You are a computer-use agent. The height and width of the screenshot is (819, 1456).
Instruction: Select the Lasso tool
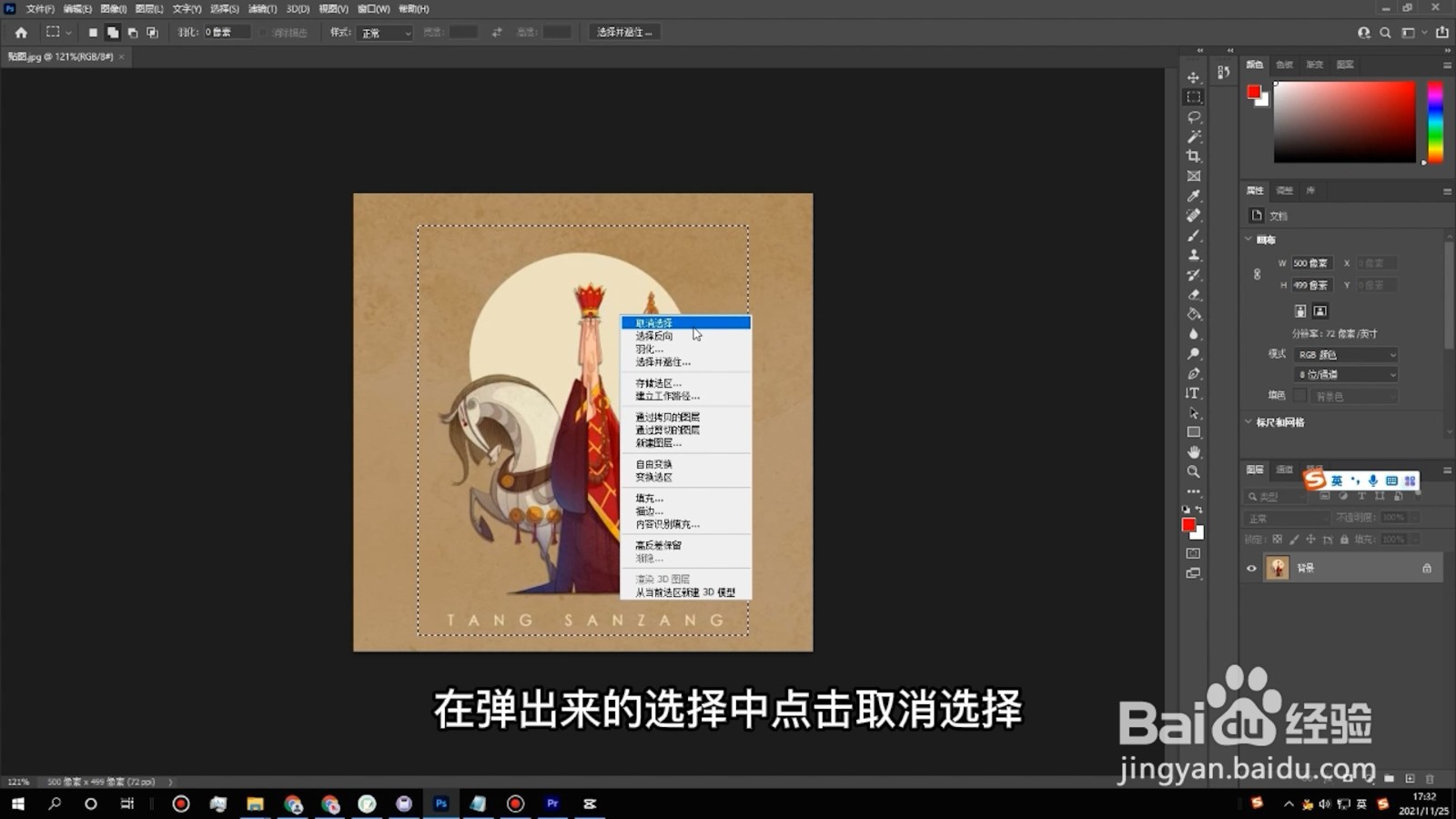click(x=1194, y=117)
